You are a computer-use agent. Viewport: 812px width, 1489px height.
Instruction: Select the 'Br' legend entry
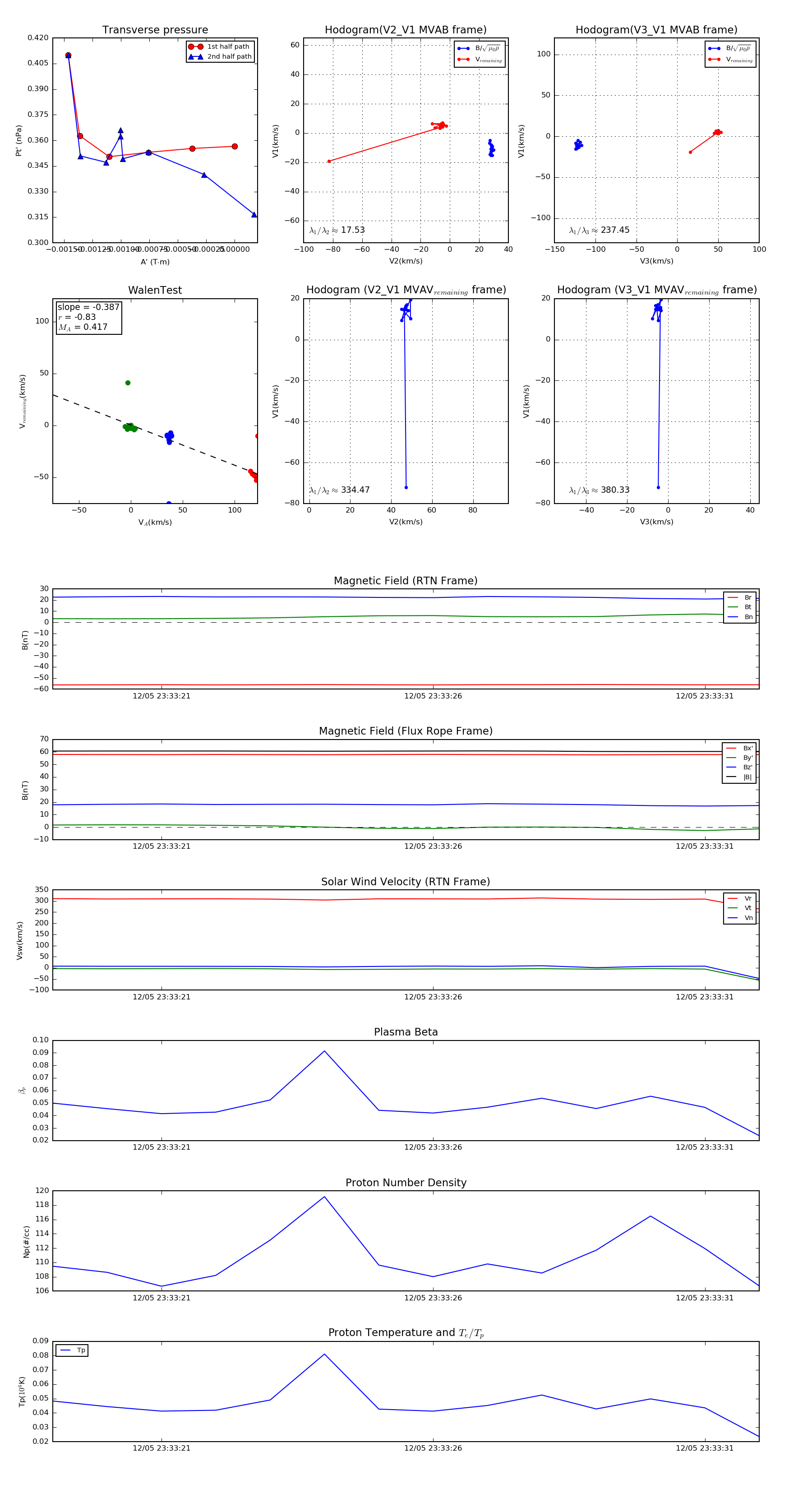point(740,598)
